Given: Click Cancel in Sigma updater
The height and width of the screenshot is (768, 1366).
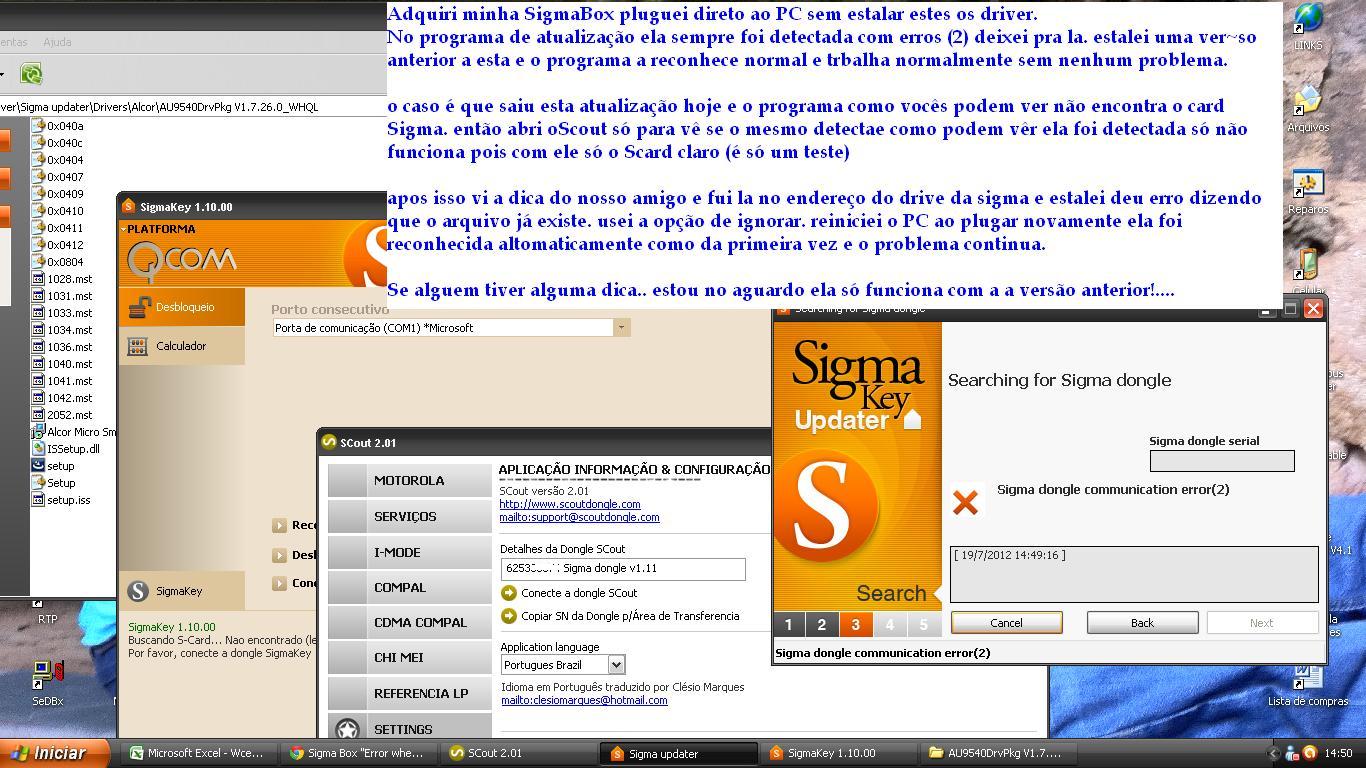Looking at the screenshot, I should [x=1006, y=623].
